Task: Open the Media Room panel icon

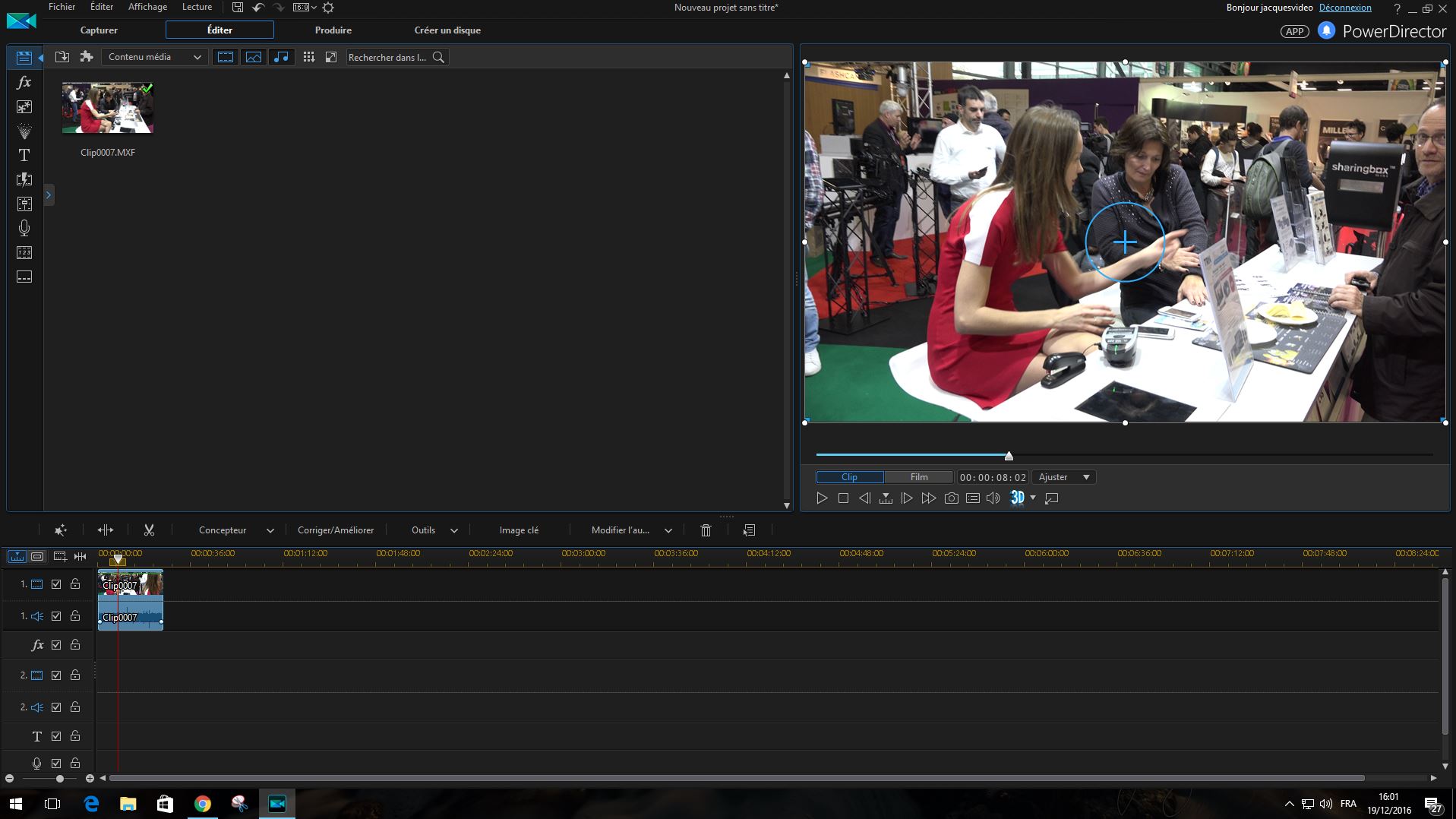Action: [x=24, y=58]
